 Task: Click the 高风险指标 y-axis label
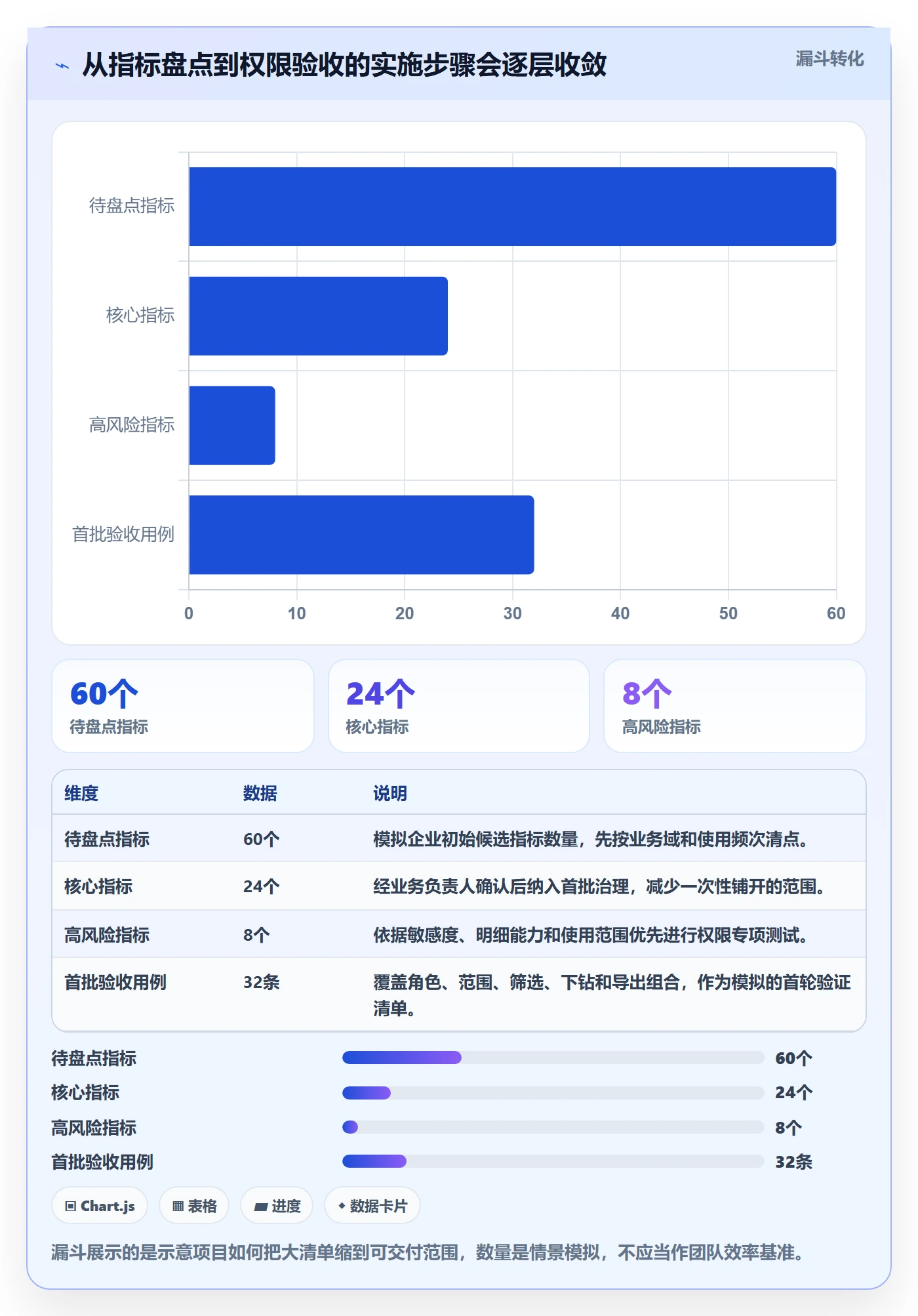coord(132,425)
